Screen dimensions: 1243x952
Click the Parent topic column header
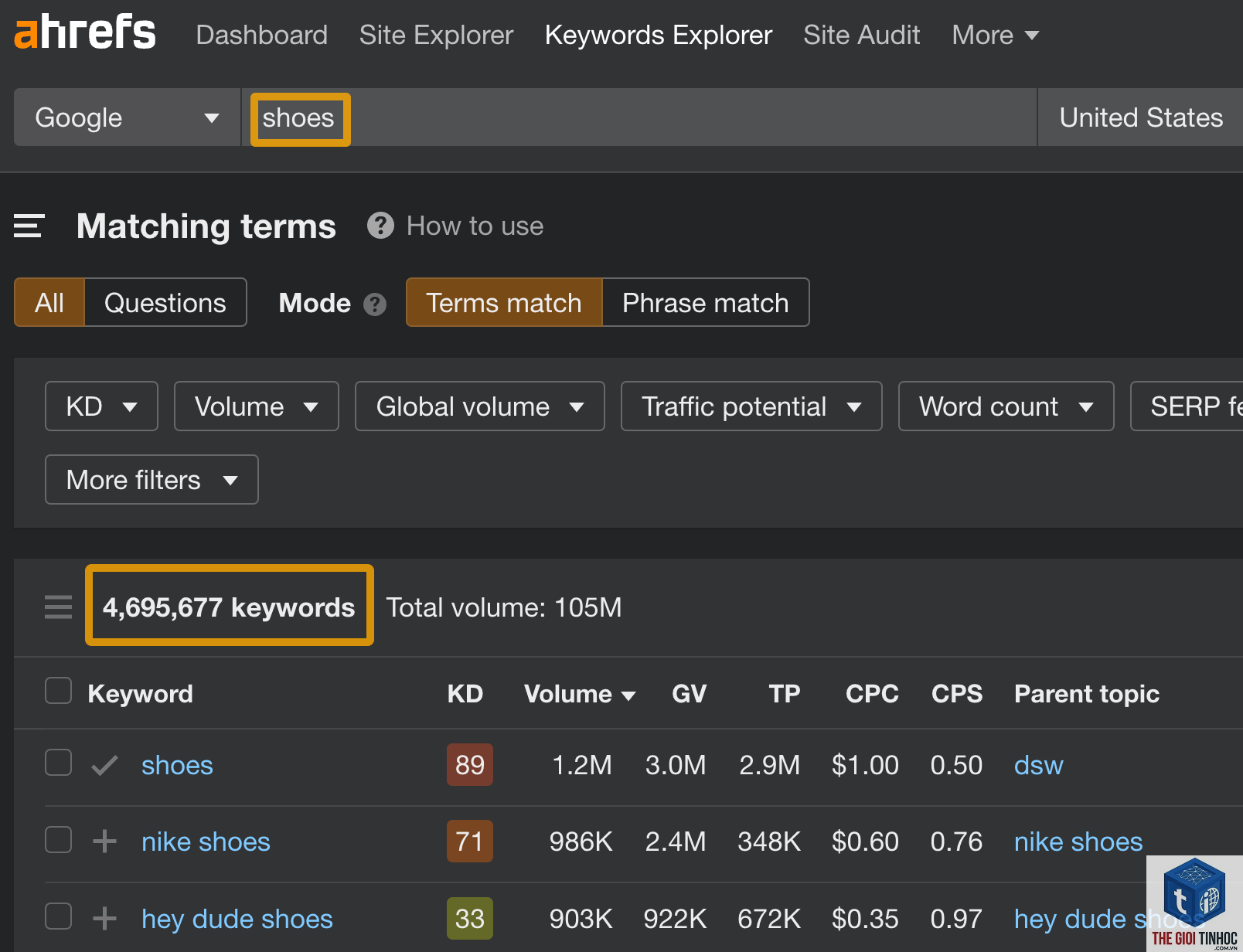pos(1087,694)
